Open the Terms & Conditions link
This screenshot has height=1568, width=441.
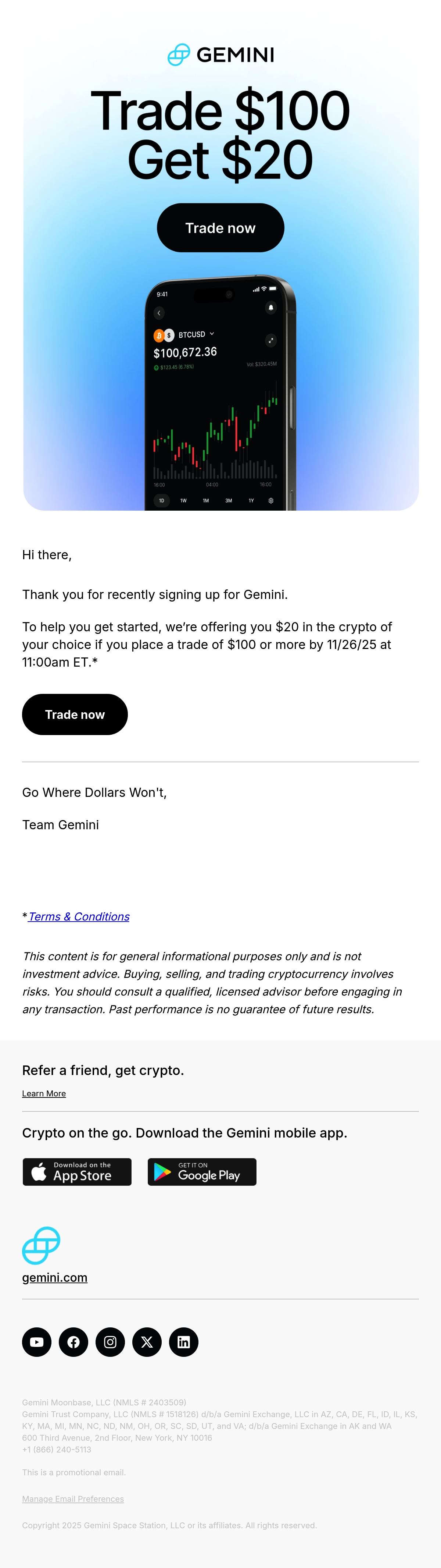(79, 916)
